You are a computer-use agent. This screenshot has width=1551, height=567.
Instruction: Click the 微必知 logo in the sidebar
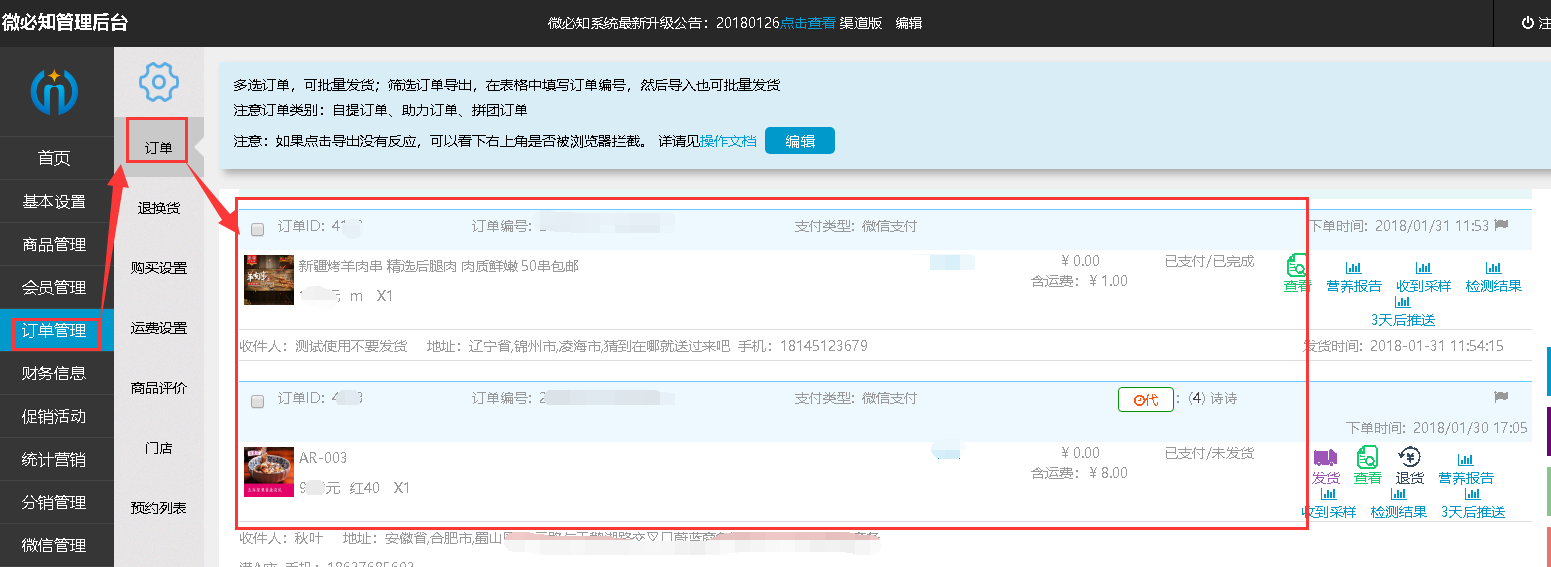click(x=54, y=91)
